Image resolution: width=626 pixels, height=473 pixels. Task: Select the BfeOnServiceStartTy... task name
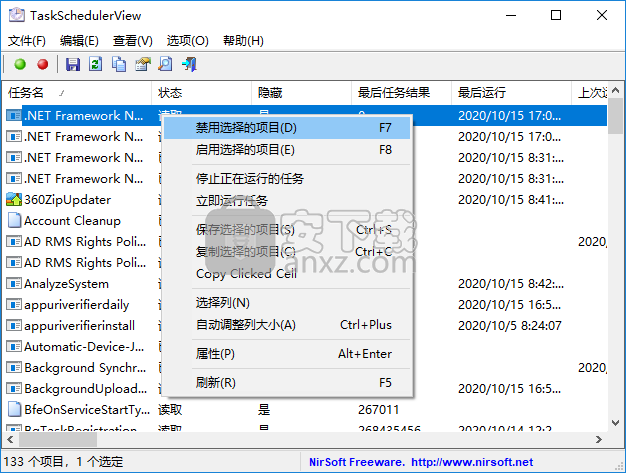click(x=87, y=410)
